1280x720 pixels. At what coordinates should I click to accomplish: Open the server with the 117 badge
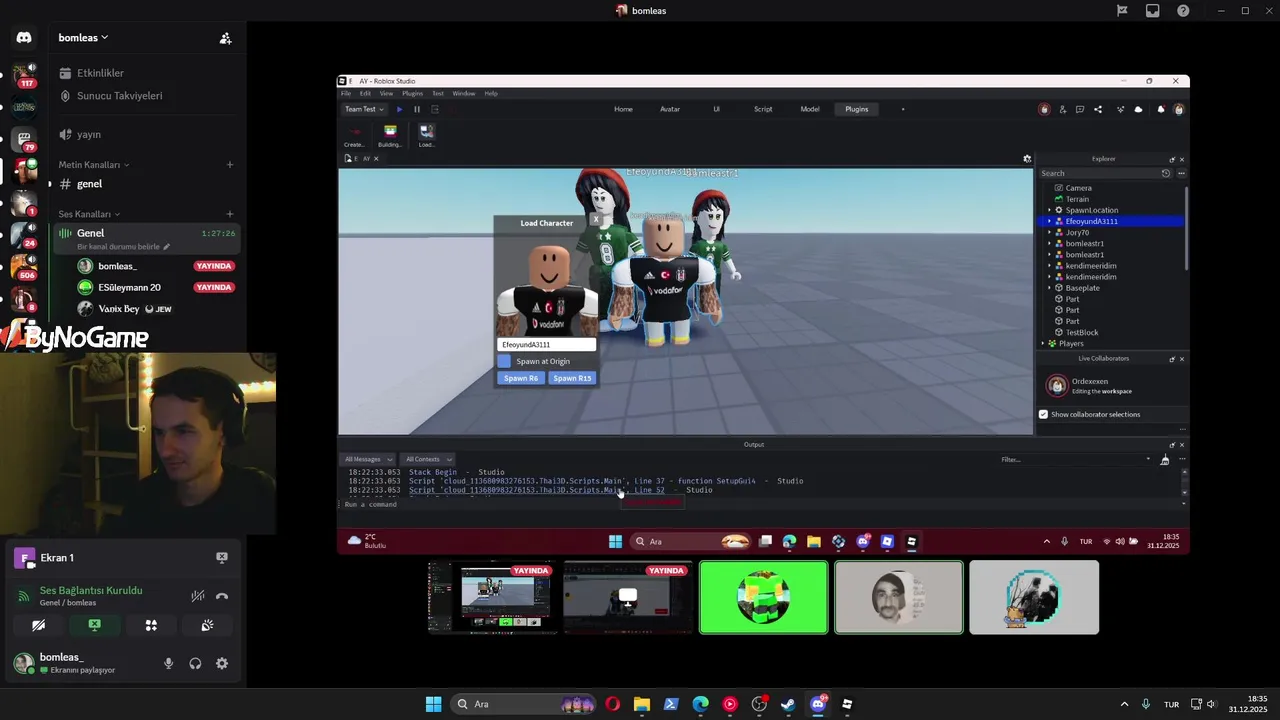point(24,75)
